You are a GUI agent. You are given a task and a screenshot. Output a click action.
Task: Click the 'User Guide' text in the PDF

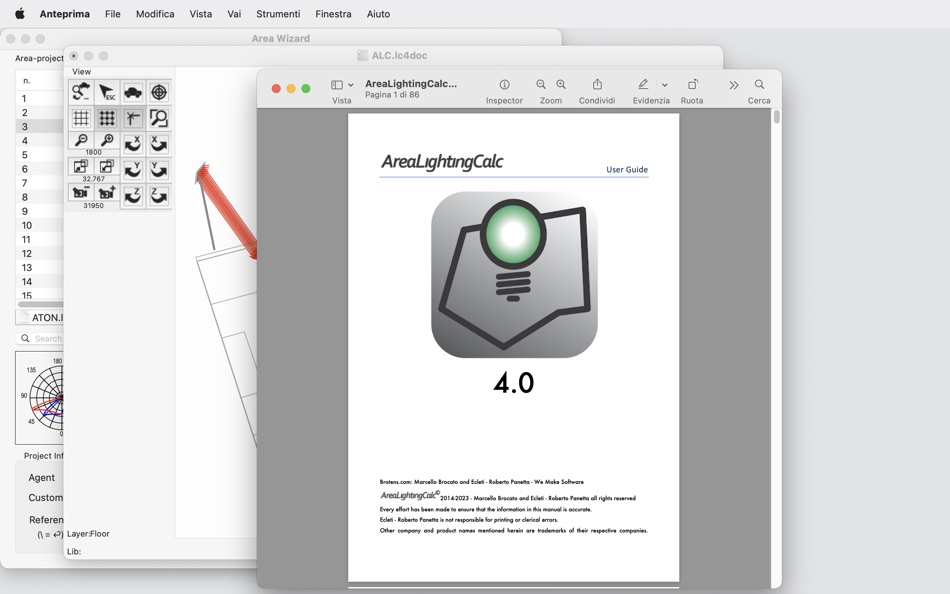pyautogui.click(x=627, y=170)
